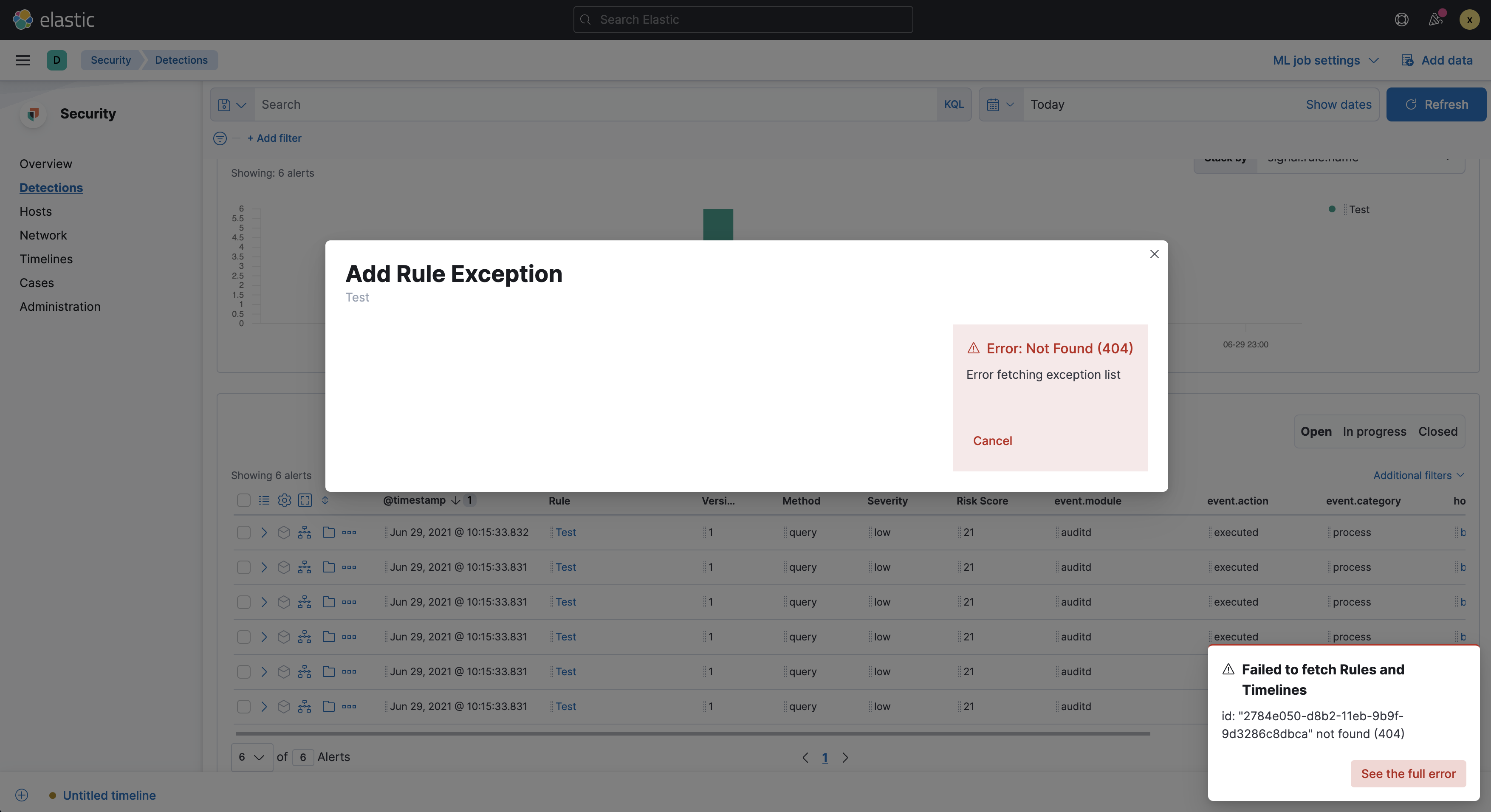Screen dimensions: 1491x812
Task: Check the third alert row checkbox
Action: 244,601
